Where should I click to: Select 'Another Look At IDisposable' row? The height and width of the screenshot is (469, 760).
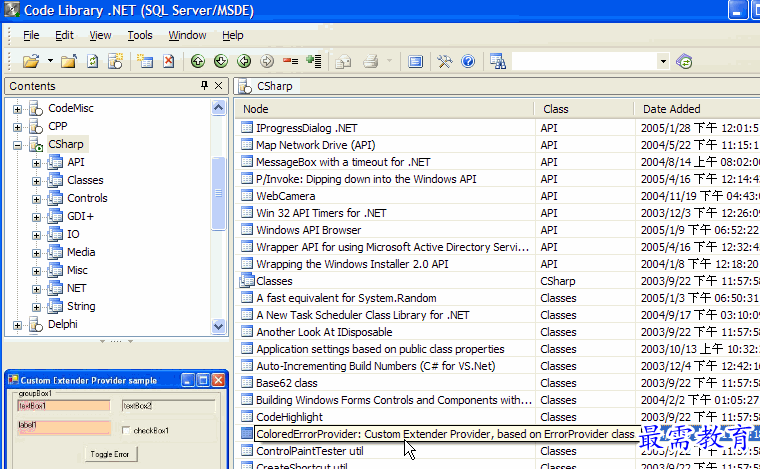[x=324, y=332]
